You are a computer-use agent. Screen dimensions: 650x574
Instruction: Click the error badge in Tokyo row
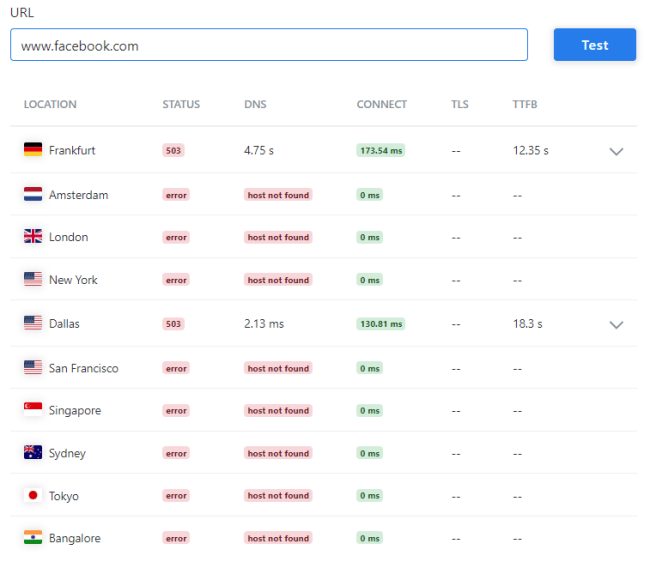point(176,495)
